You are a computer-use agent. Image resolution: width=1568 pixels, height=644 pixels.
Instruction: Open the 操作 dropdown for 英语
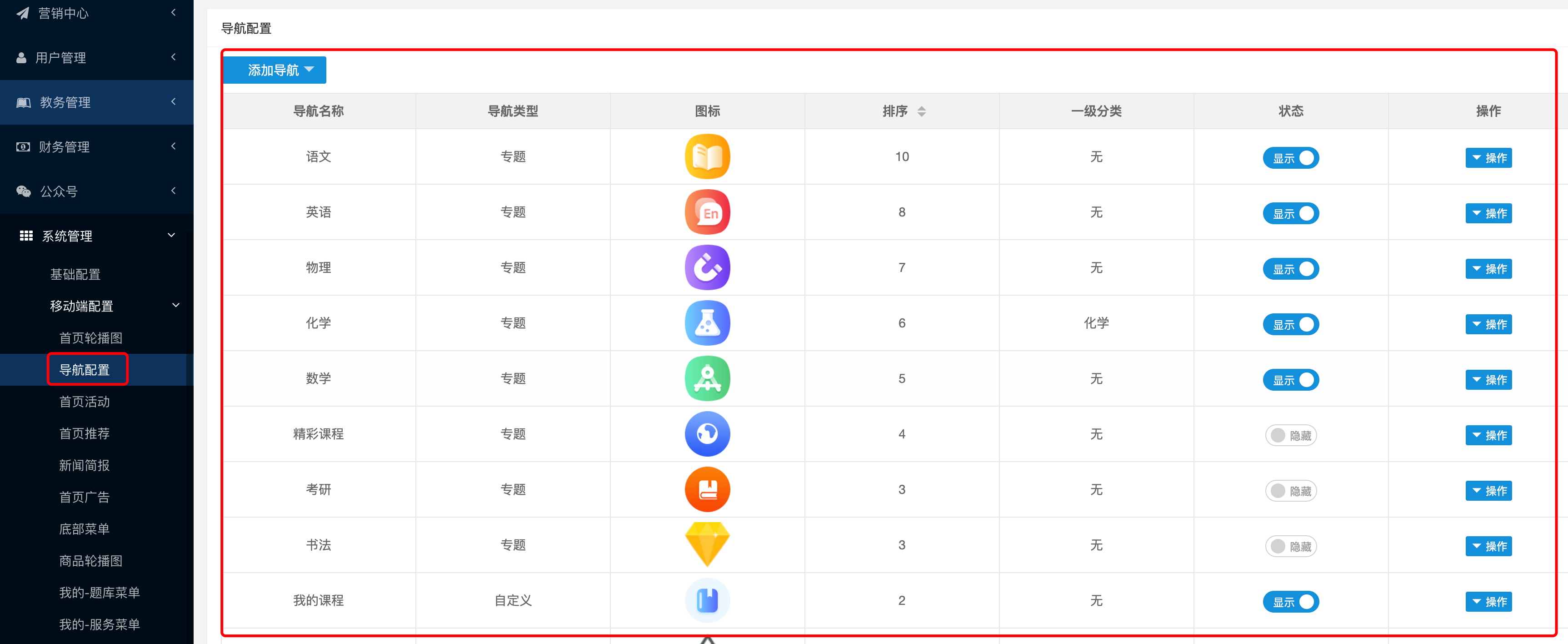[x=1488, y=213]
